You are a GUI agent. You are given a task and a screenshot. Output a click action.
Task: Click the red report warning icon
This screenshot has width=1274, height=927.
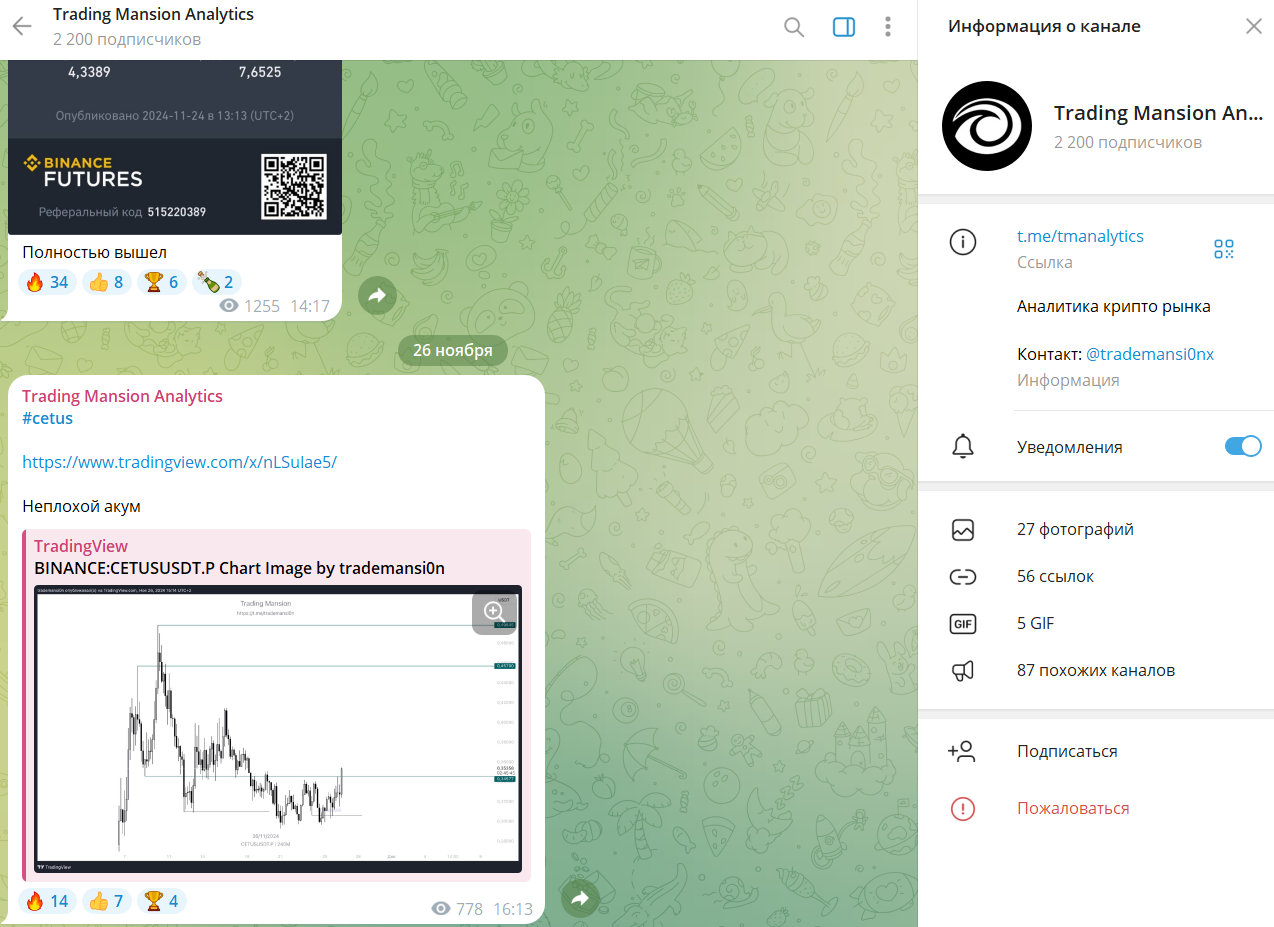pyautogui.click(x=963, y=808)
